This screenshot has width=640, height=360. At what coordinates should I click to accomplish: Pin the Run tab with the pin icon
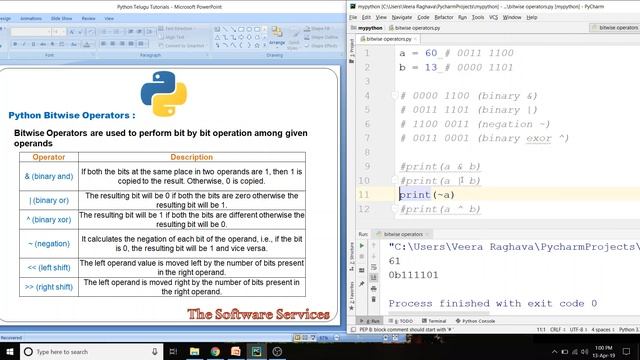[362, 284]
